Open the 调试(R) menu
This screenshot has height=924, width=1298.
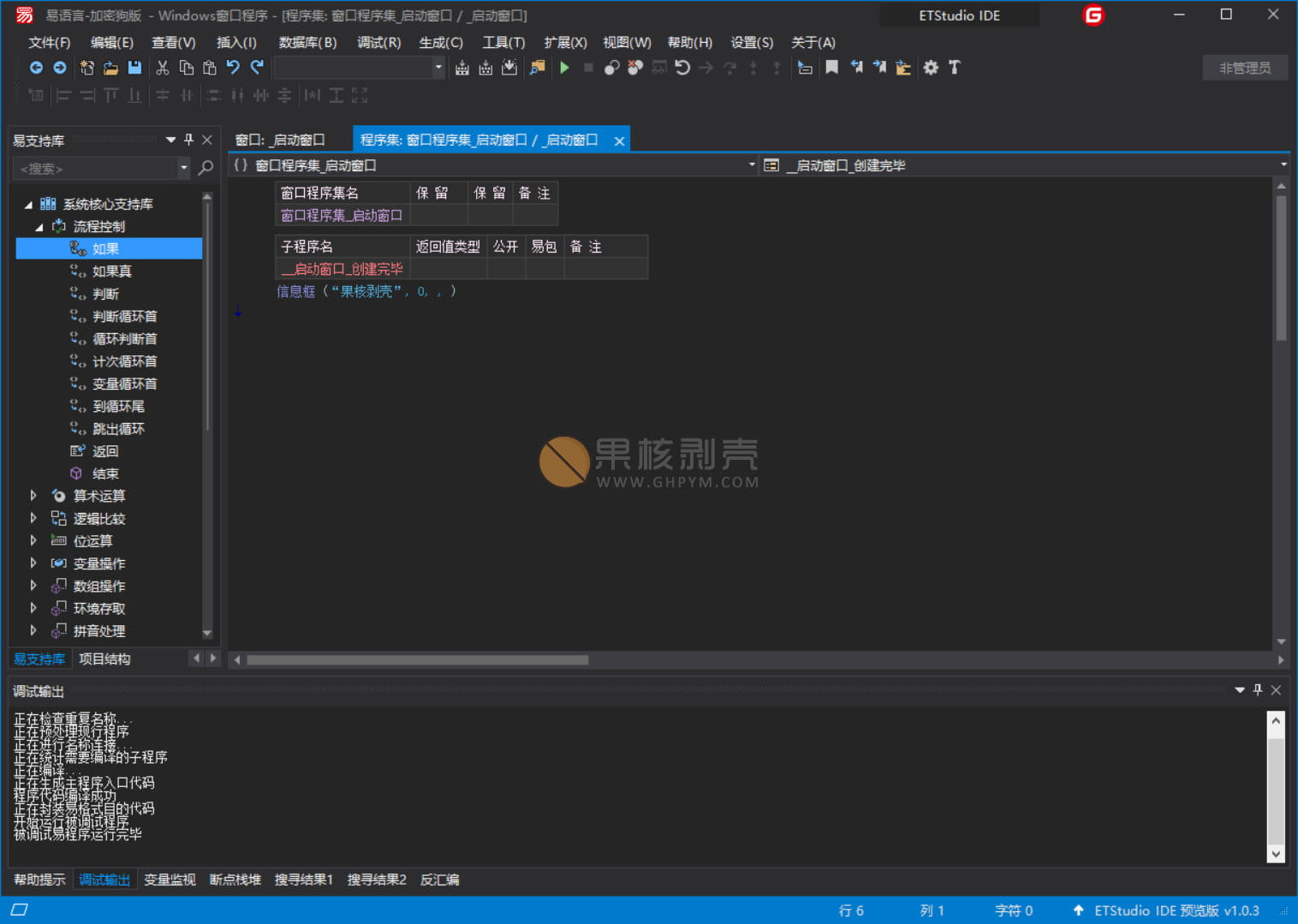(x=379, y=42)
